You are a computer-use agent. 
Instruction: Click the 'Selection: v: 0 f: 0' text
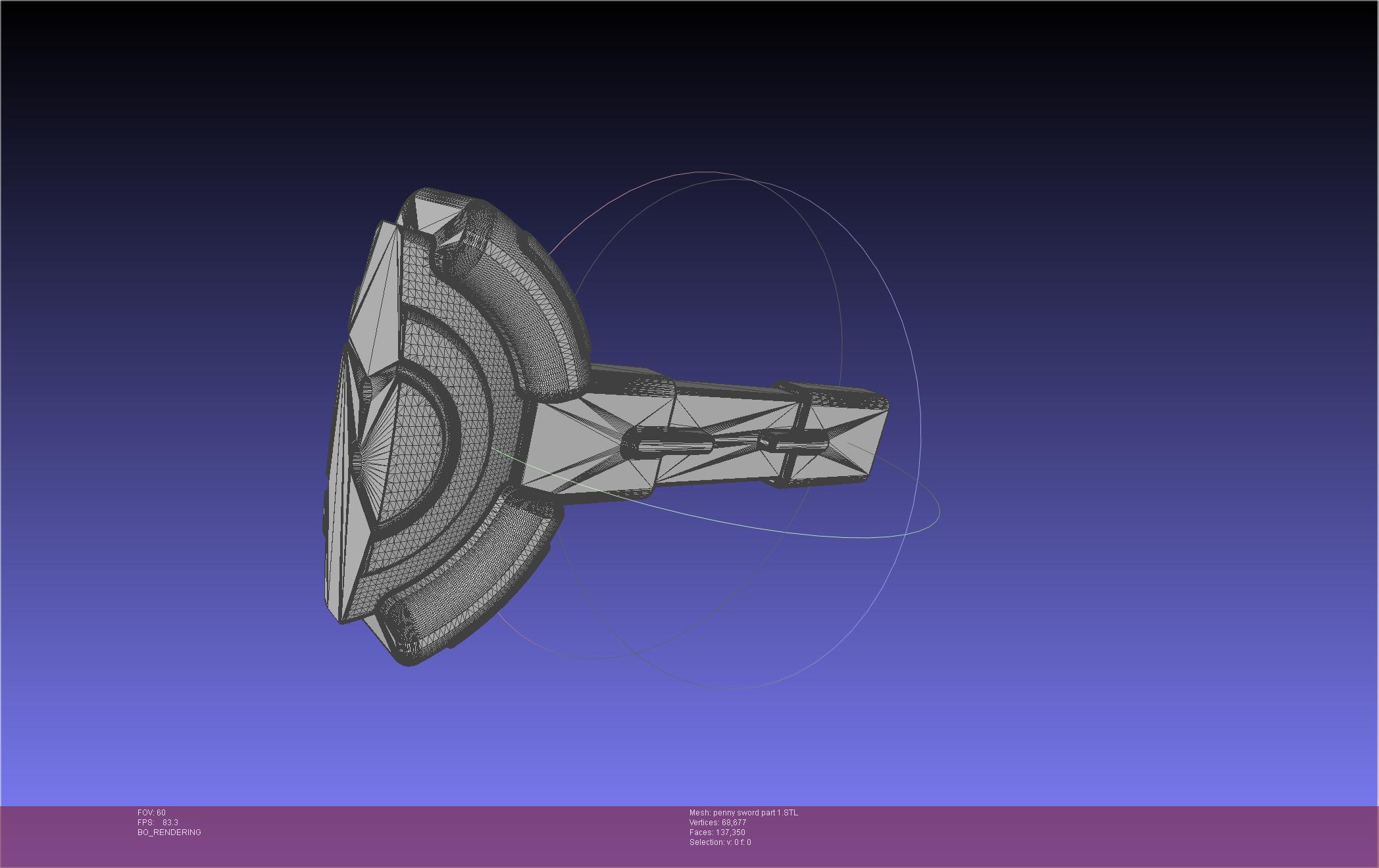[720, 842]
